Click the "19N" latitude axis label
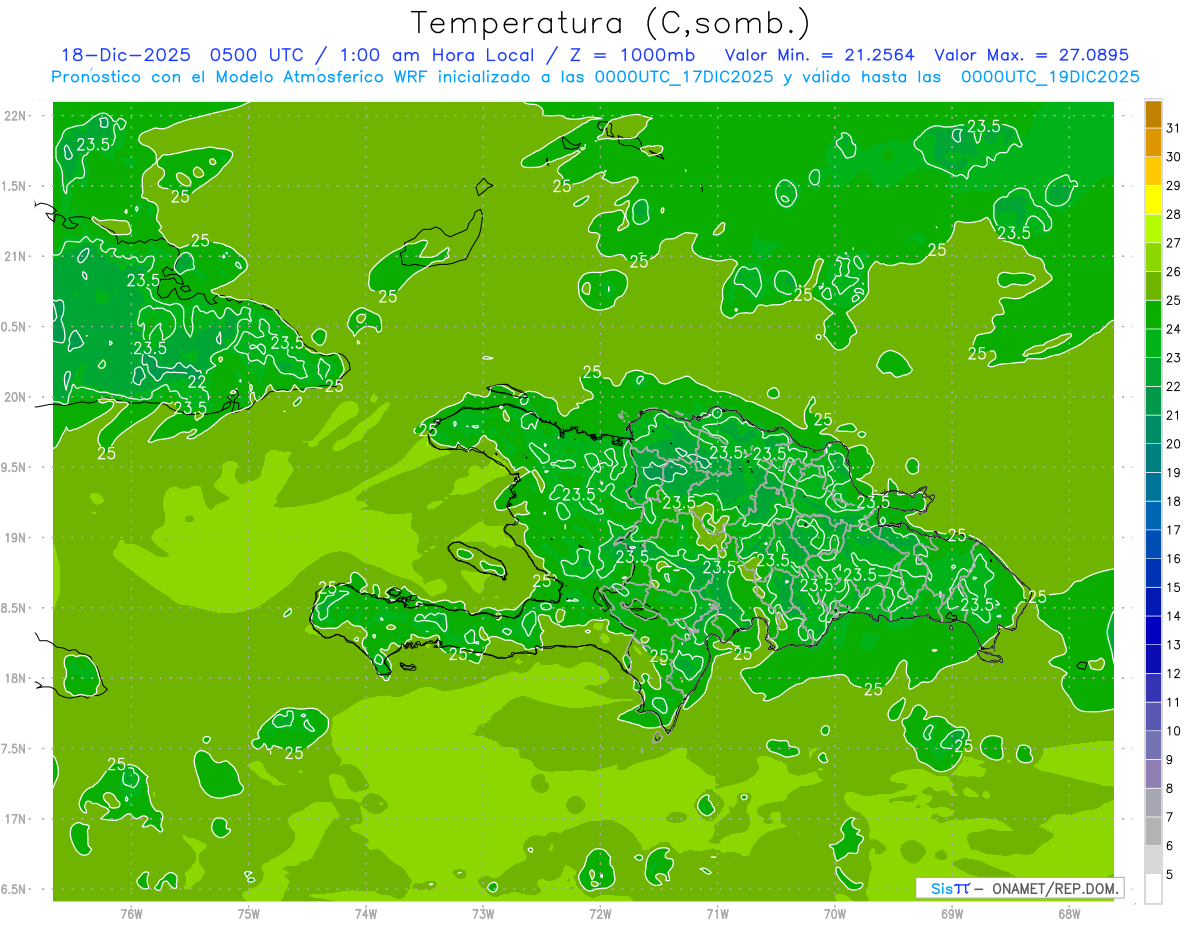 coord(16,537)
